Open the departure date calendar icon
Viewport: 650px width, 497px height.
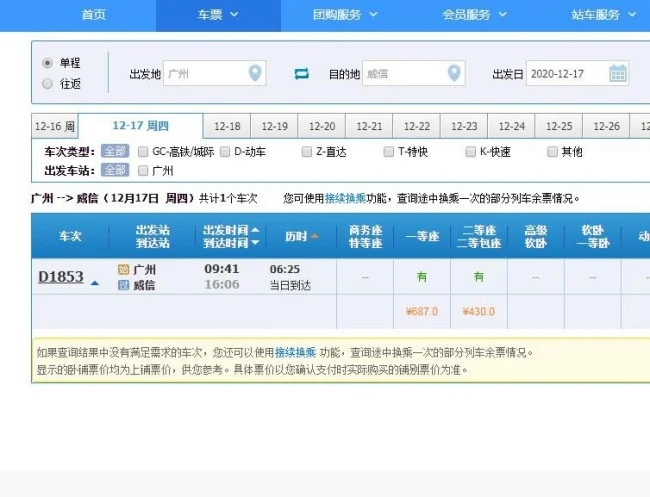coord(618,73)
